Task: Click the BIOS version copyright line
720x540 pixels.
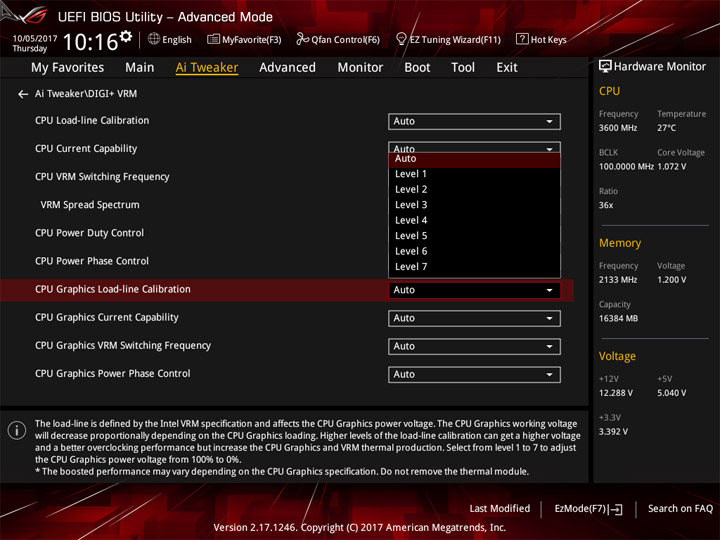Action: 360,528
